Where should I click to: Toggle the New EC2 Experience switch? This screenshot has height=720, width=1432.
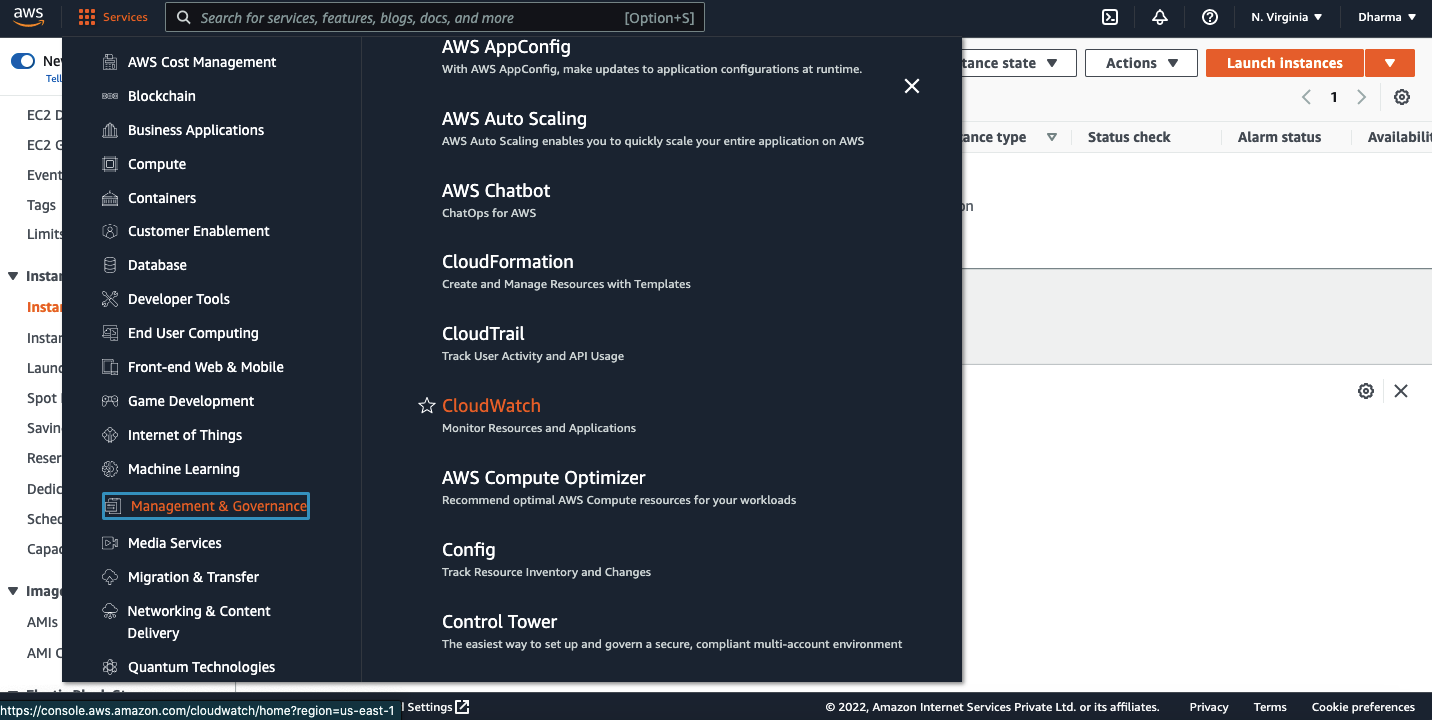click(x=23, y=61)
